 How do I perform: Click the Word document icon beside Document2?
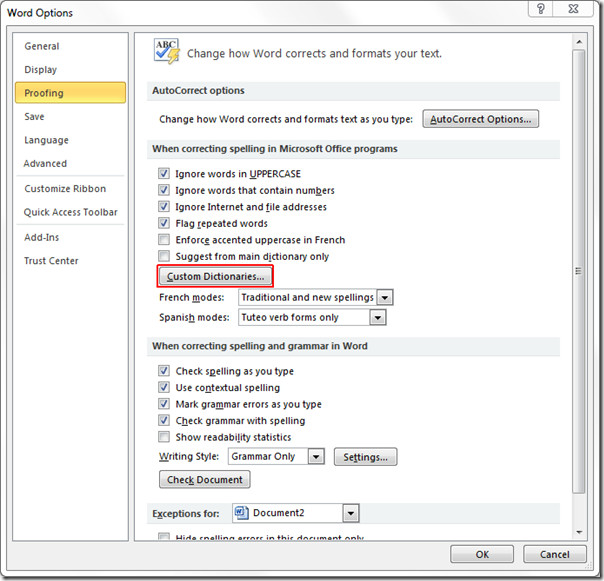242,513
